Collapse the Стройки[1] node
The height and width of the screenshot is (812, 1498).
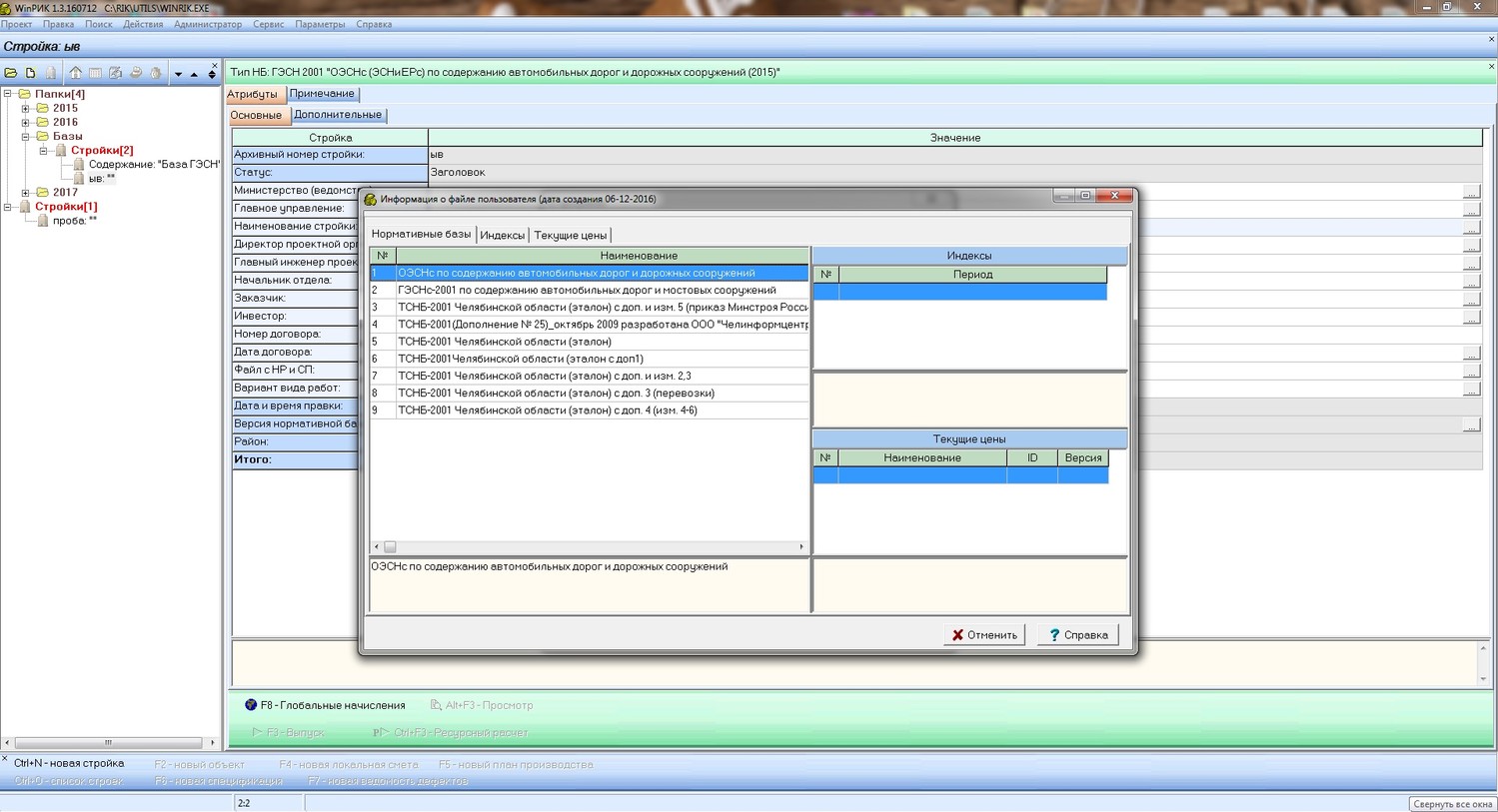[8, 207]
